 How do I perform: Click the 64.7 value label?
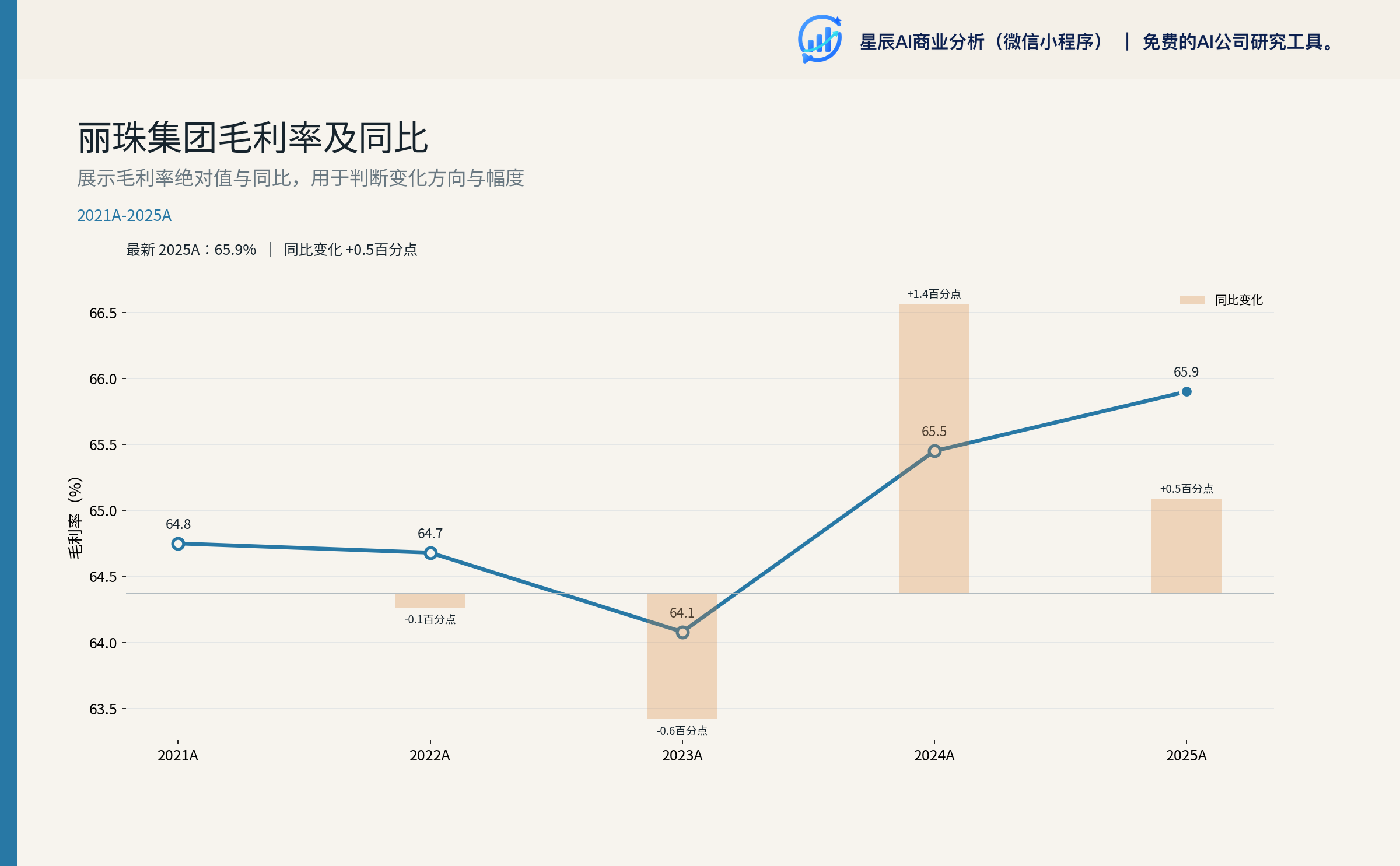tap(430, 534)
